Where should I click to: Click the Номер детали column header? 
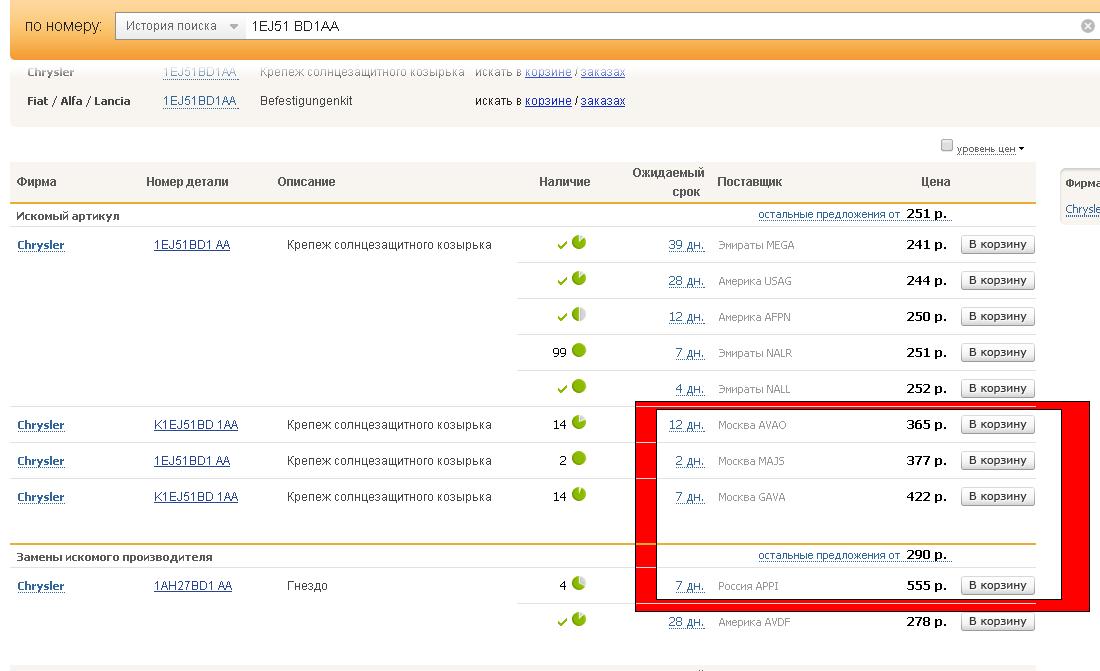point(187,182)
